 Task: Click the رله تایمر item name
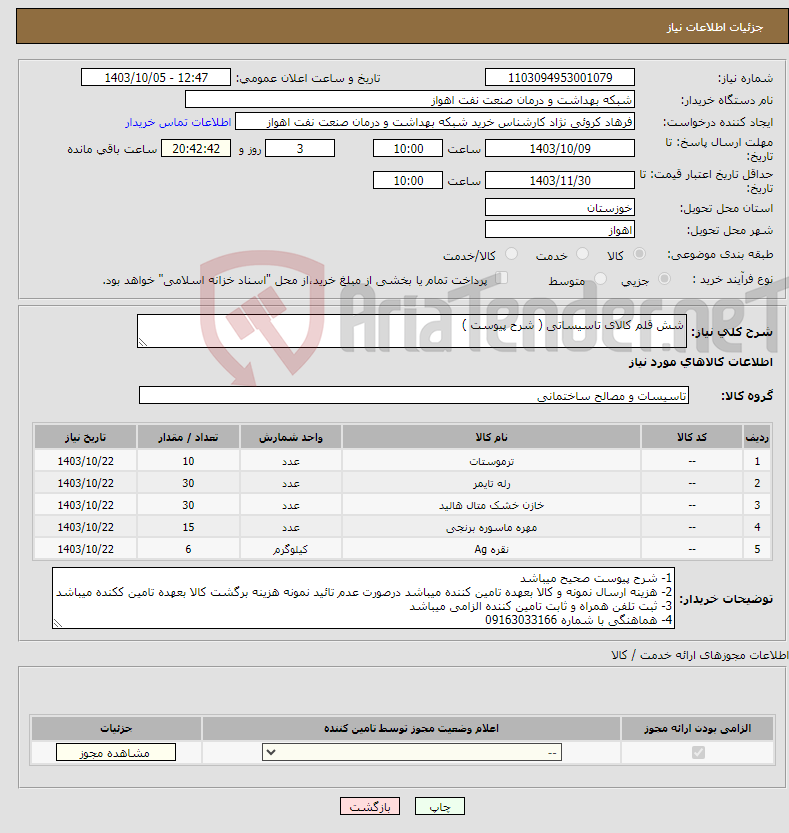491,483
